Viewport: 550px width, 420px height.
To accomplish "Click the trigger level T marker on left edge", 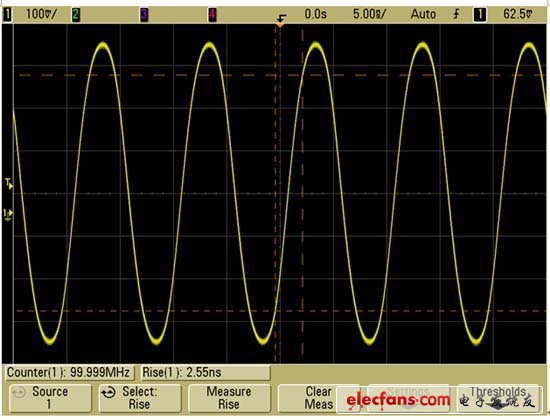I will click(9, 183).
